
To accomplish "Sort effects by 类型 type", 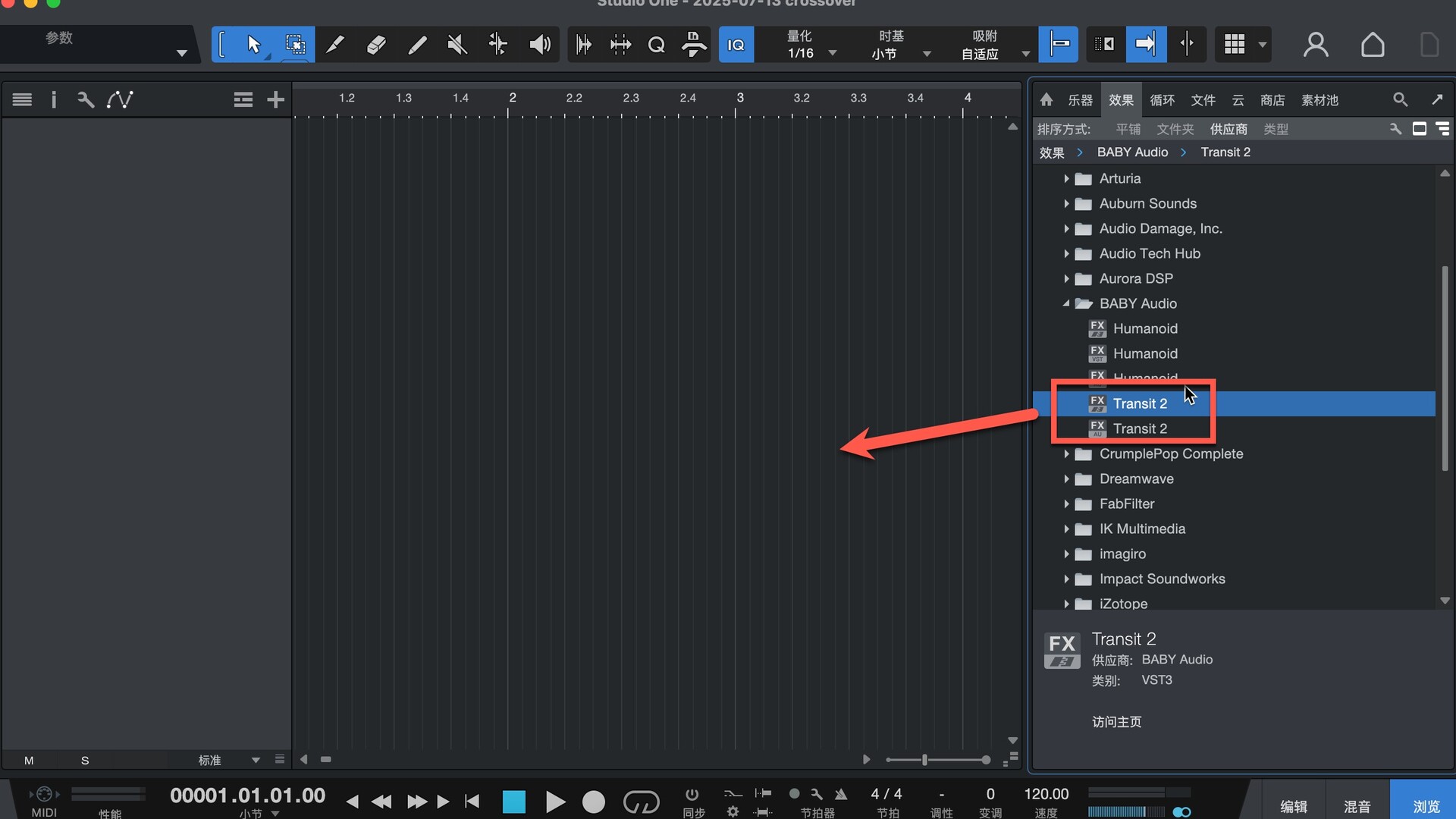I will pyautogui.click(x=1276, y=130).
